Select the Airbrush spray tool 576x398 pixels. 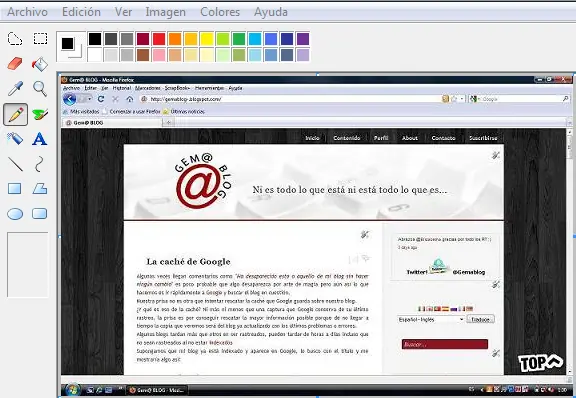point(15,139)
